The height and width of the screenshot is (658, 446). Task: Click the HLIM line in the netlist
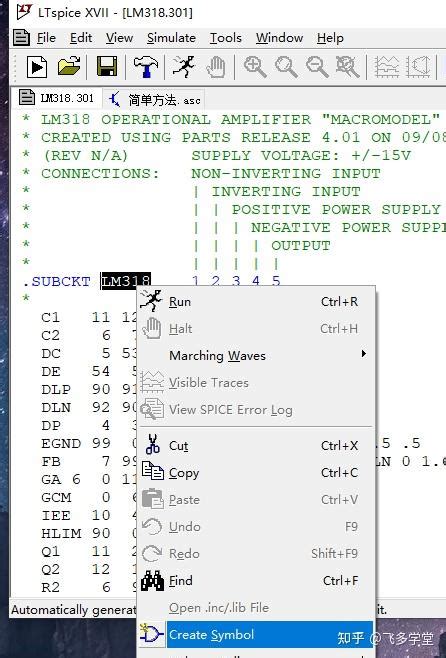point(89,533)
